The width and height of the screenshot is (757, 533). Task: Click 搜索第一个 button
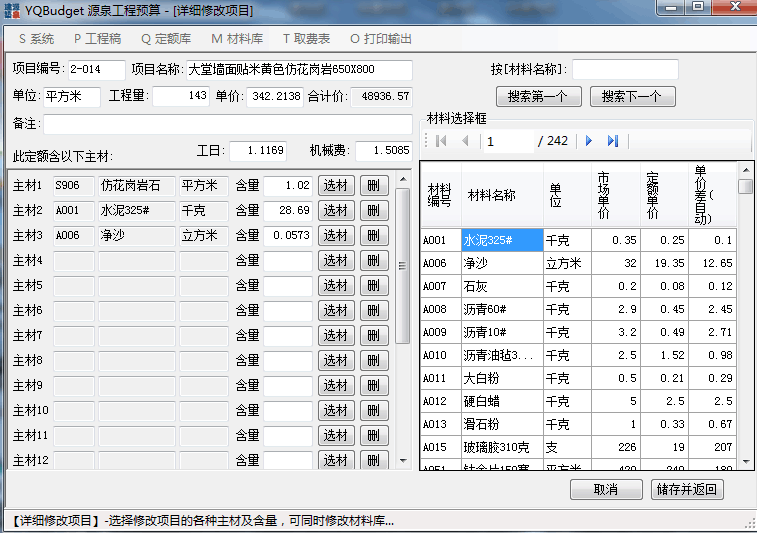[x=538, y=97]
